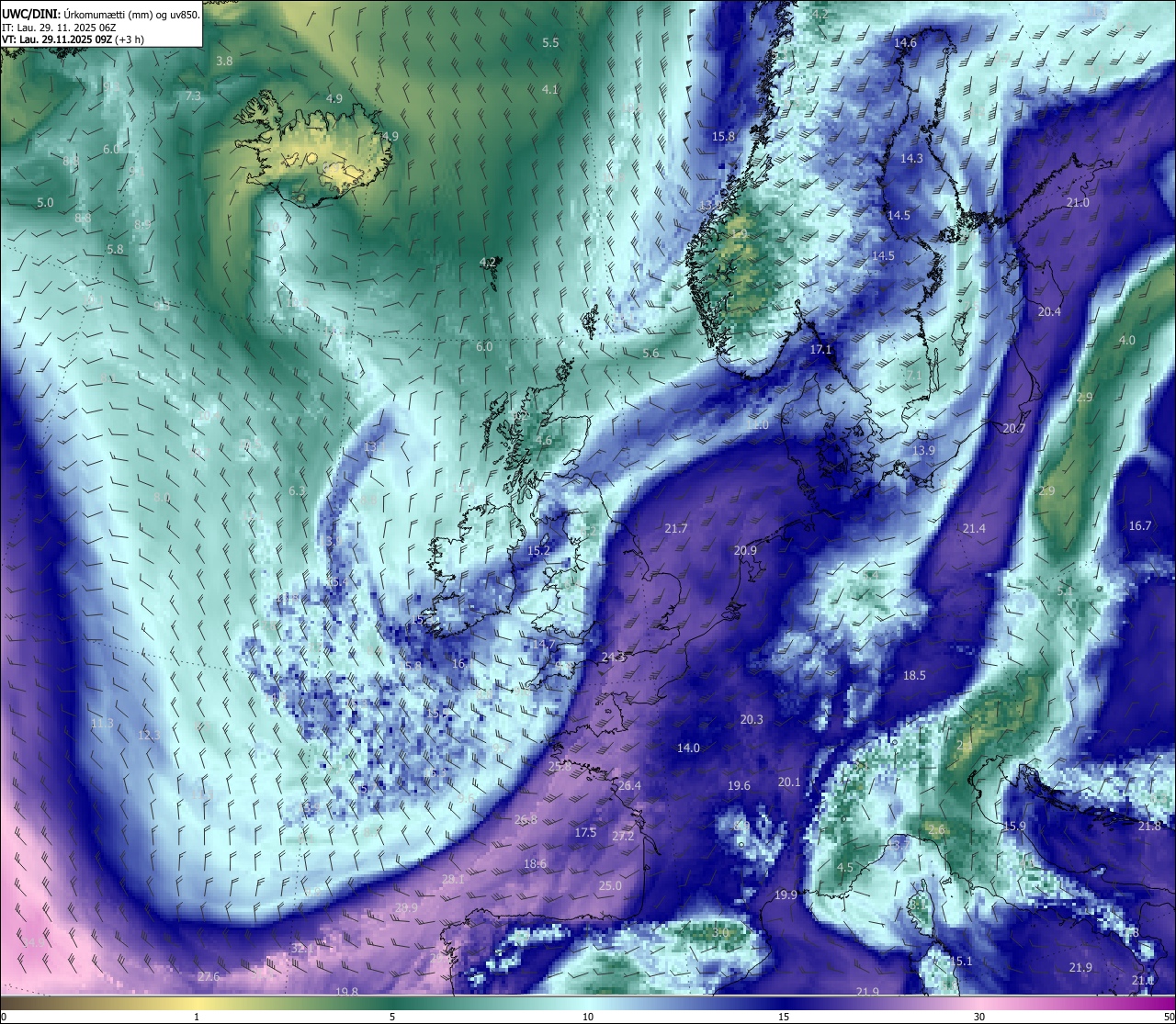This screenshot has width=1176, height=1024.
Task: Click the color scale label 1
Action: tap(197, 1017)
